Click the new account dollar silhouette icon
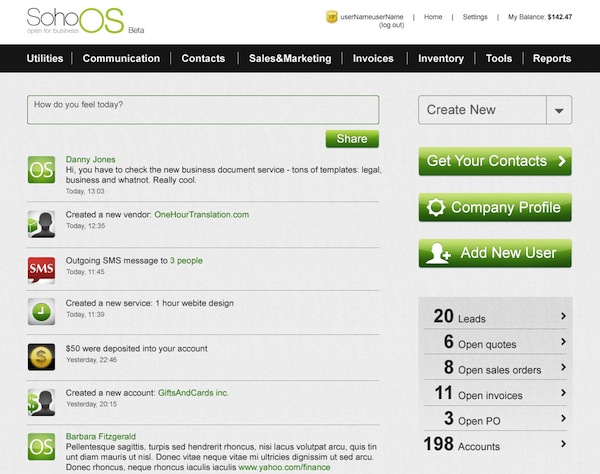Screen dimensions: 600x474 pos(42,402)
